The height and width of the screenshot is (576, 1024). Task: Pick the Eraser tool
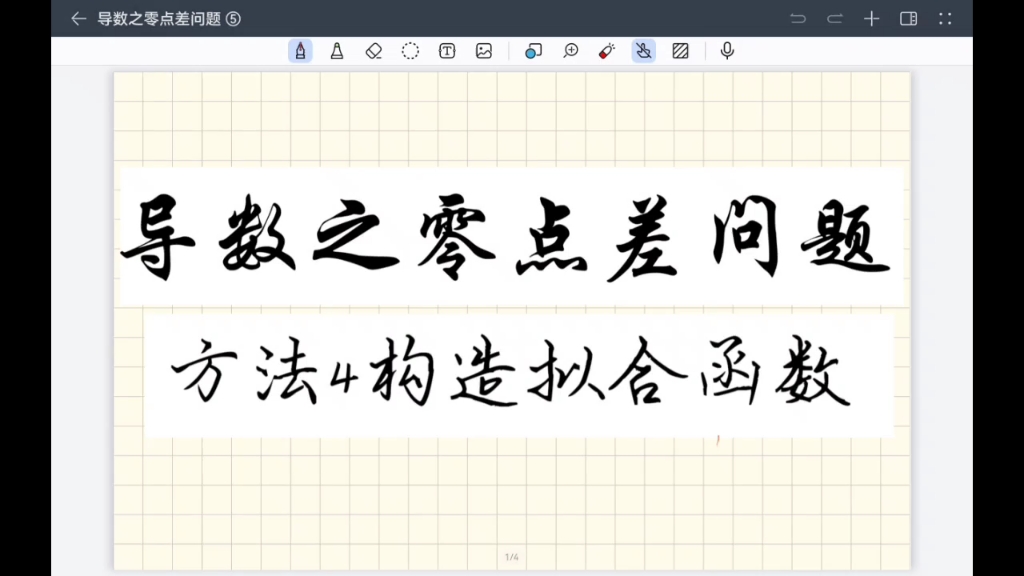[373, 50]
